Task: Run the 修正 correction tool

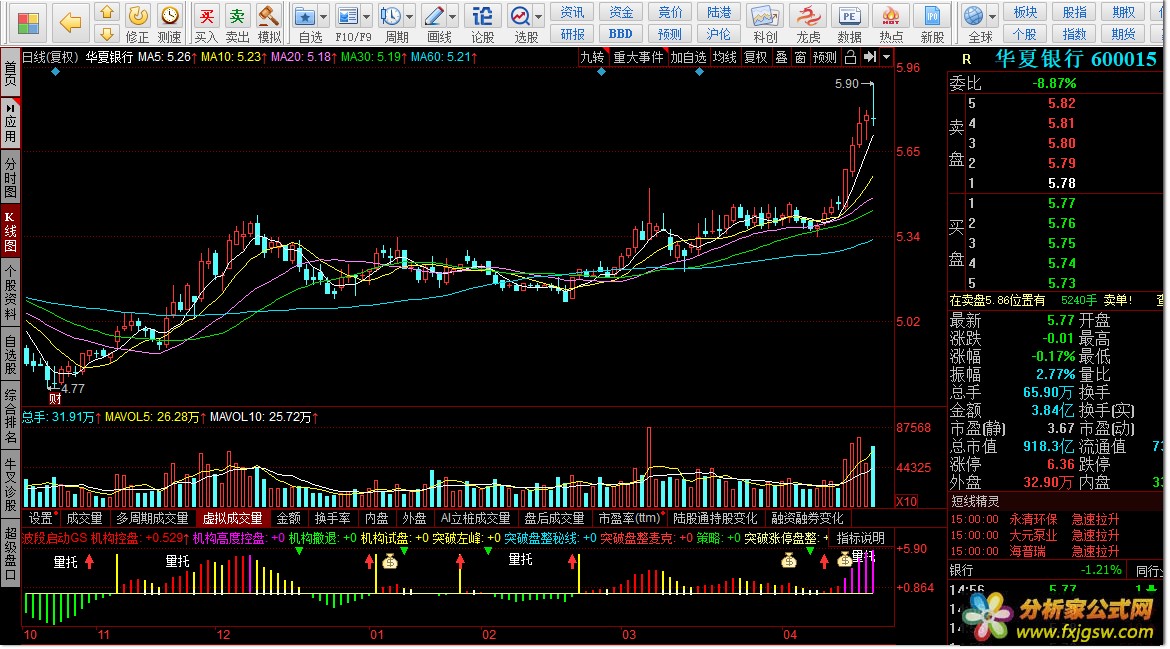Action: (137, 24)
